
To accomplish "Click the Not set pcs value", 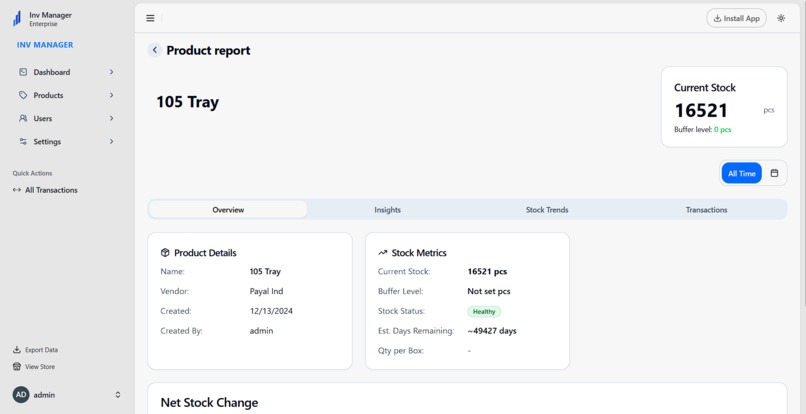I will 489,291.
